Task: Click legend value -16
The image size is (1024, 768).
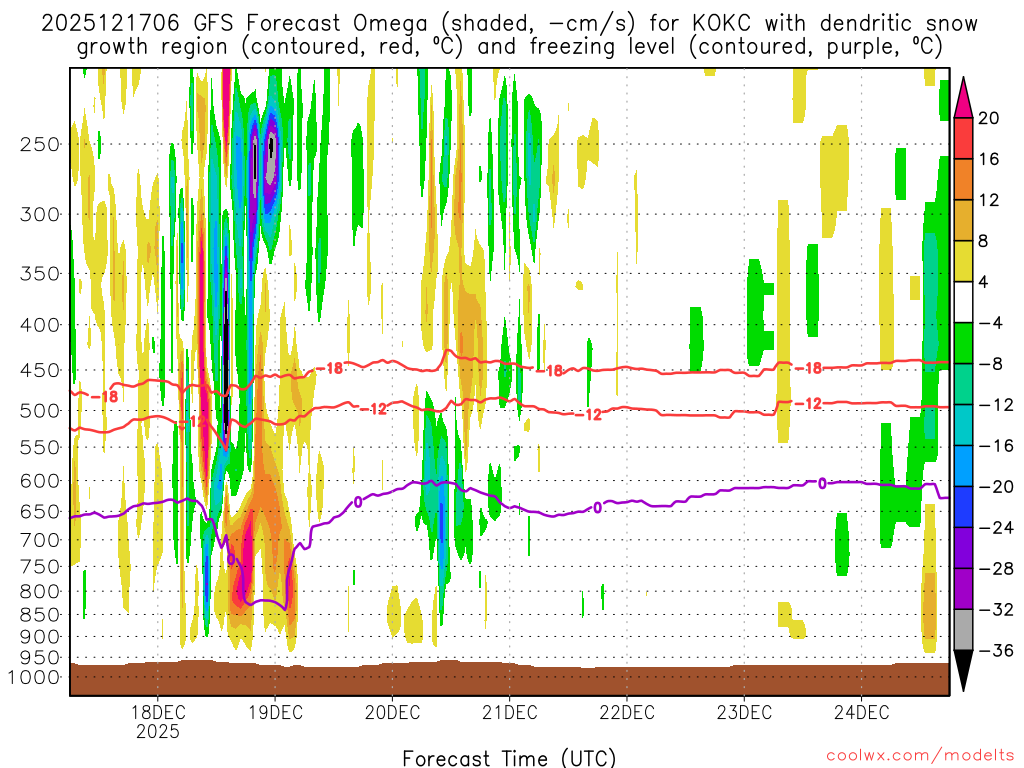Action: tap(995, 446)
